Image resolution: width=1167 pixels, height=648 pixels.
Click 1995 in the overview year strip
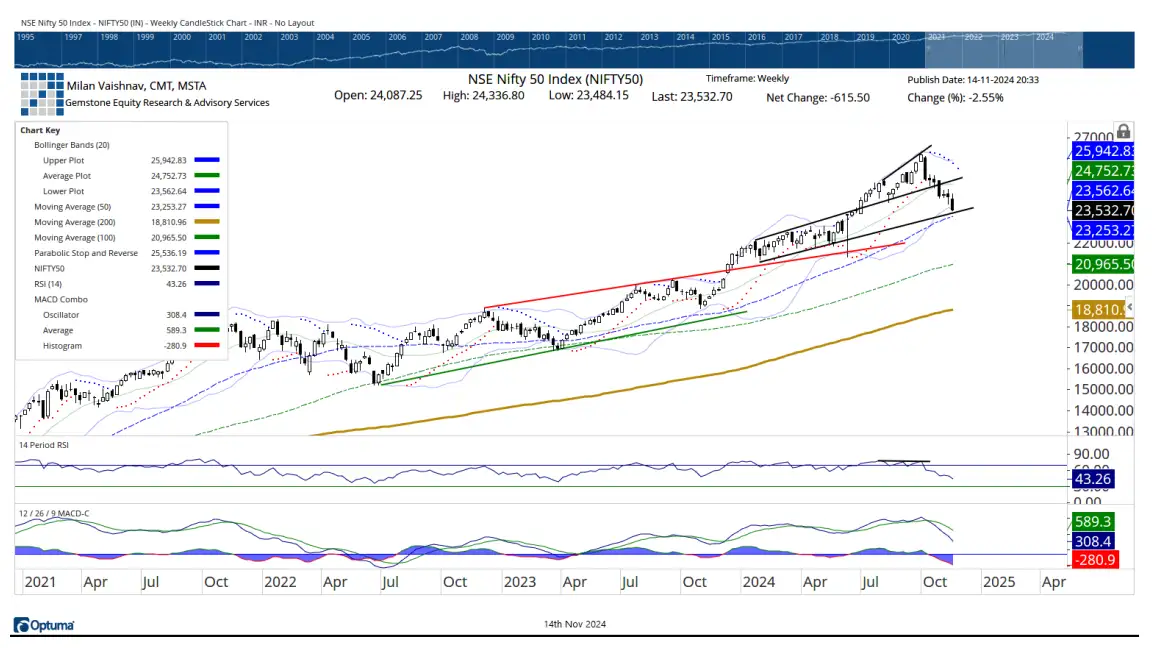[25, 37]
